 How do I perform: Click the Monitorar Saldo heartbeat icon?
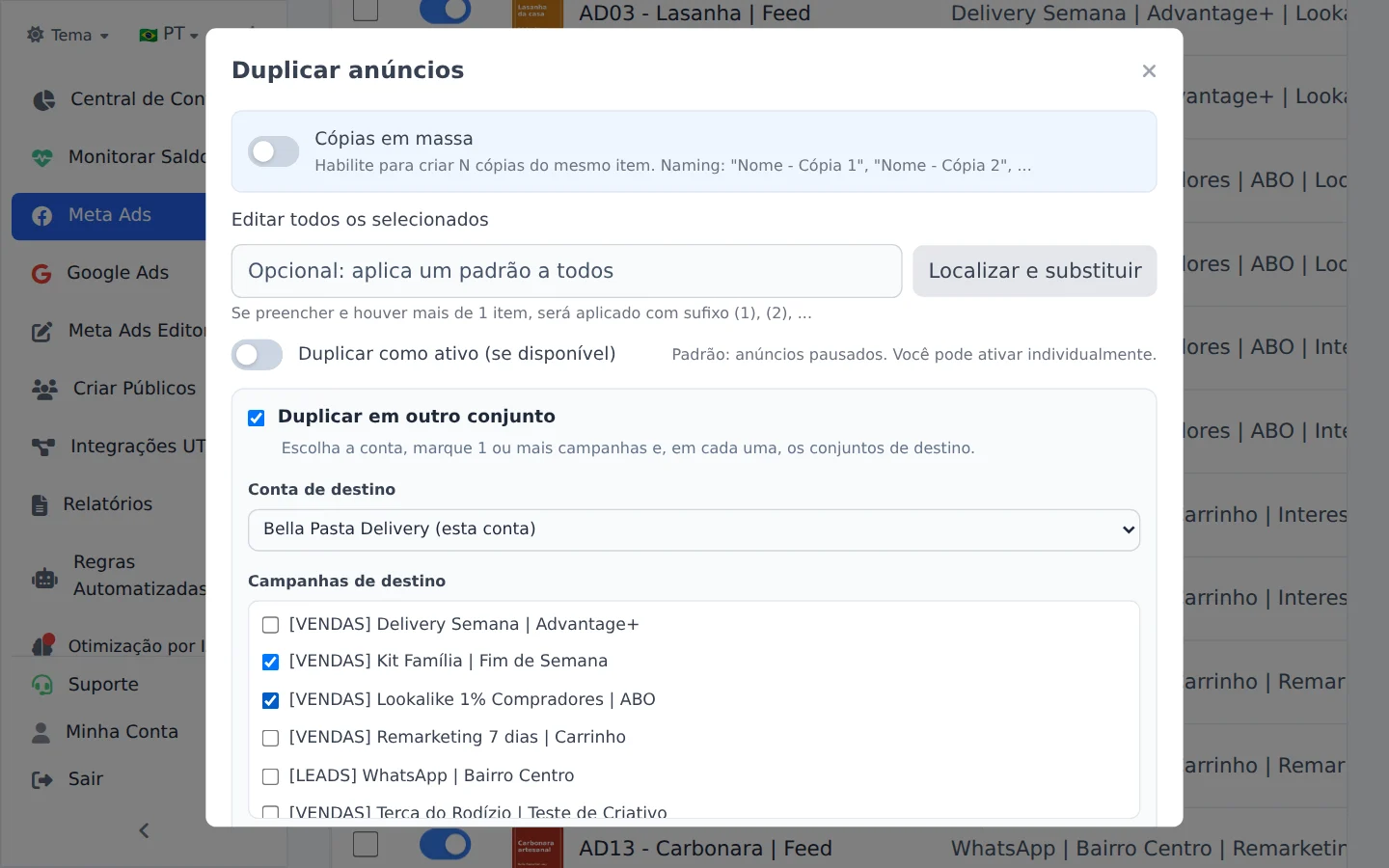coord(42,157)
